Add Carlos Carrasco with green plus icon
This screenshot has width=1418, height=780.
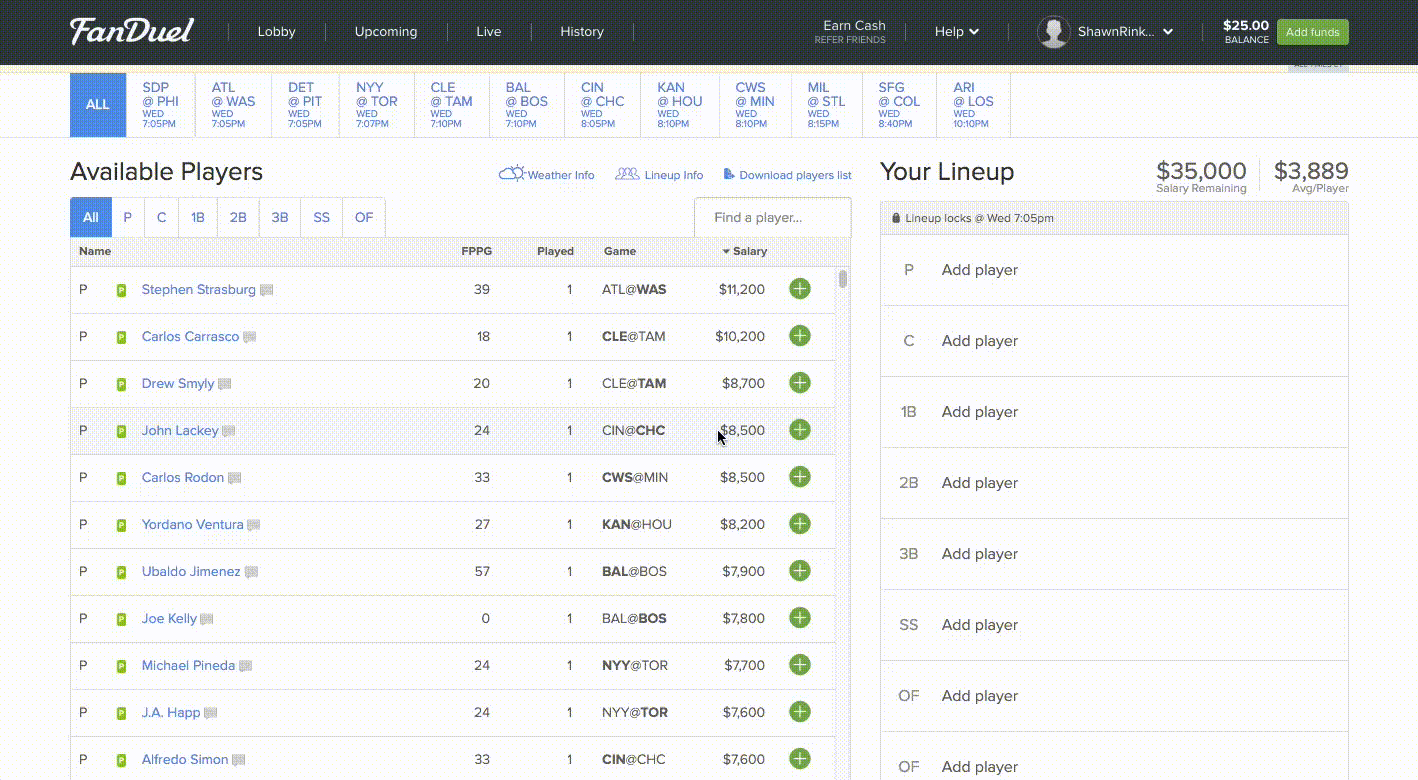800,336
